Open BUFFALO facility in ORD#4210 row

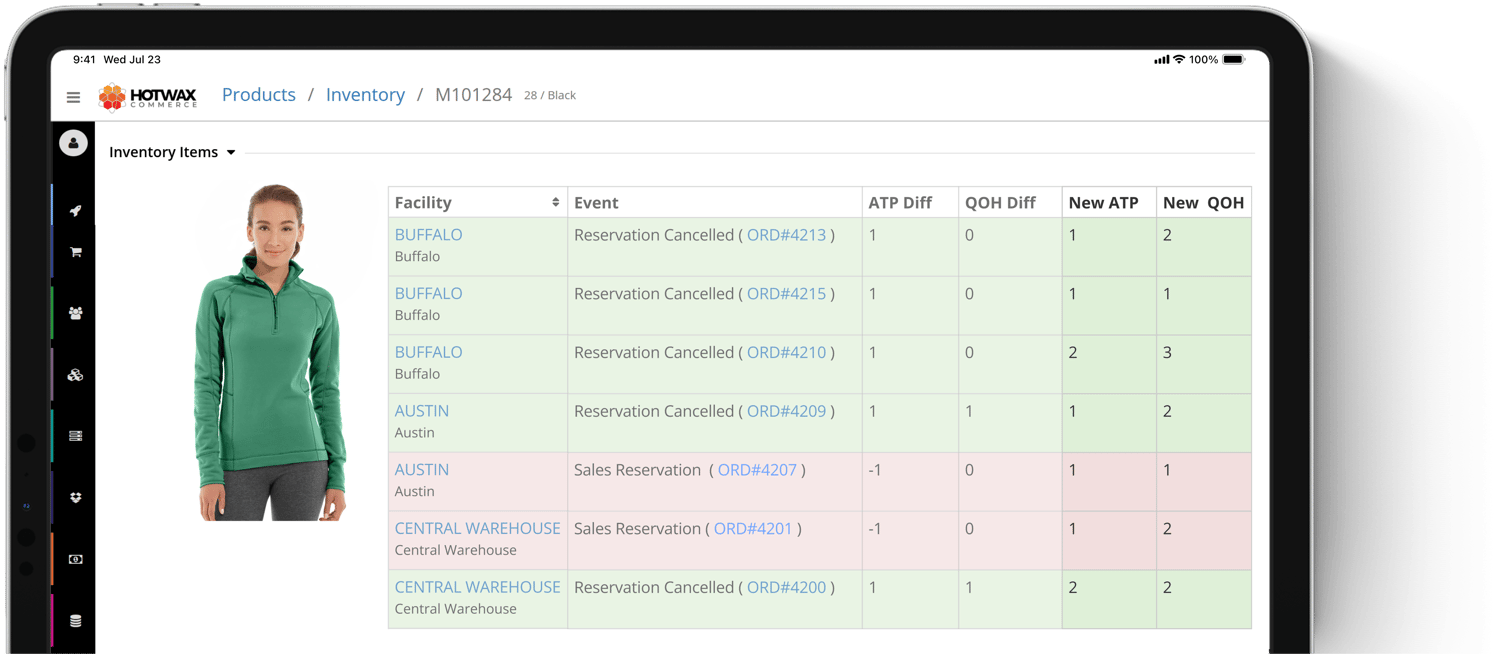(x=428, y=353)
